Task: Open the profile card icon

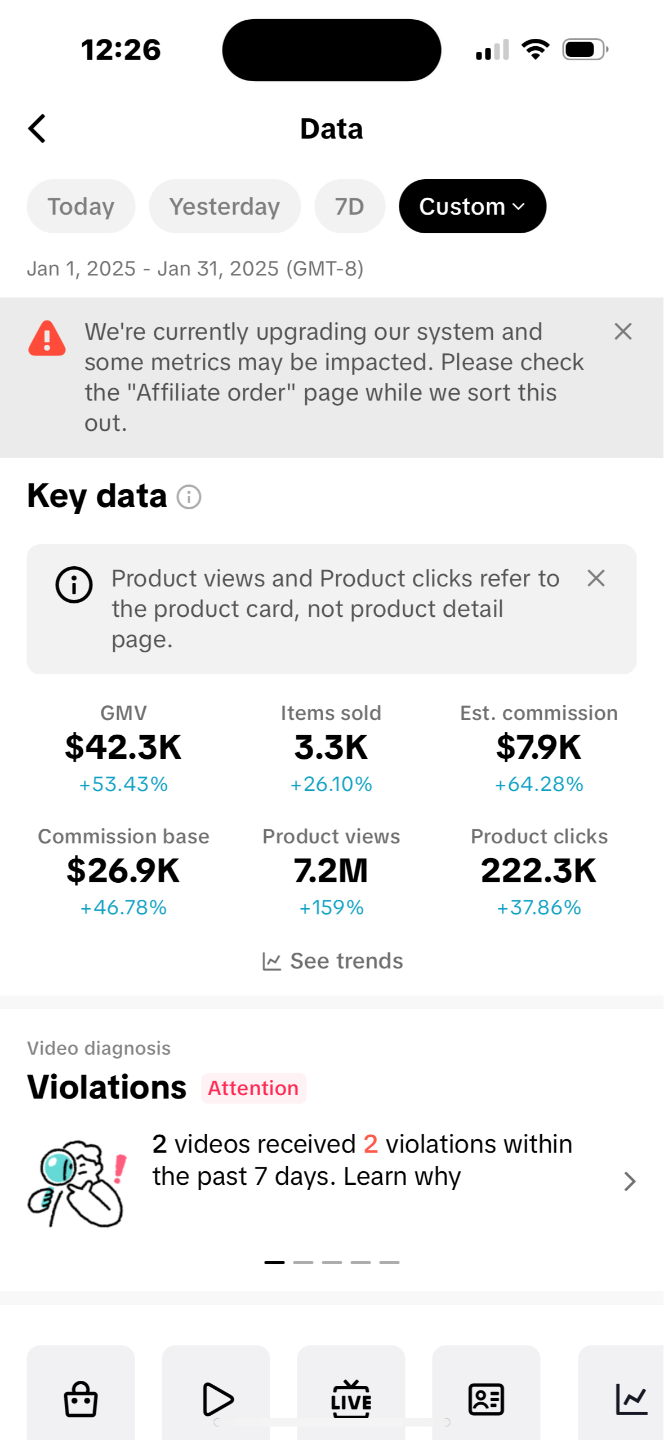Action: (486, 1400)
